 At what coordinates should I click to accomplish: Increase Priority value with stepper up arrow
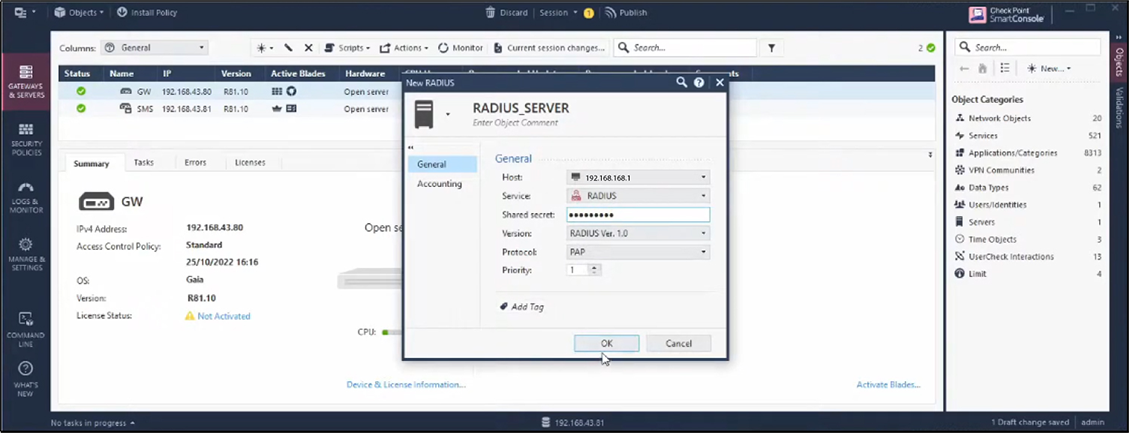click(x=595, y=267)
